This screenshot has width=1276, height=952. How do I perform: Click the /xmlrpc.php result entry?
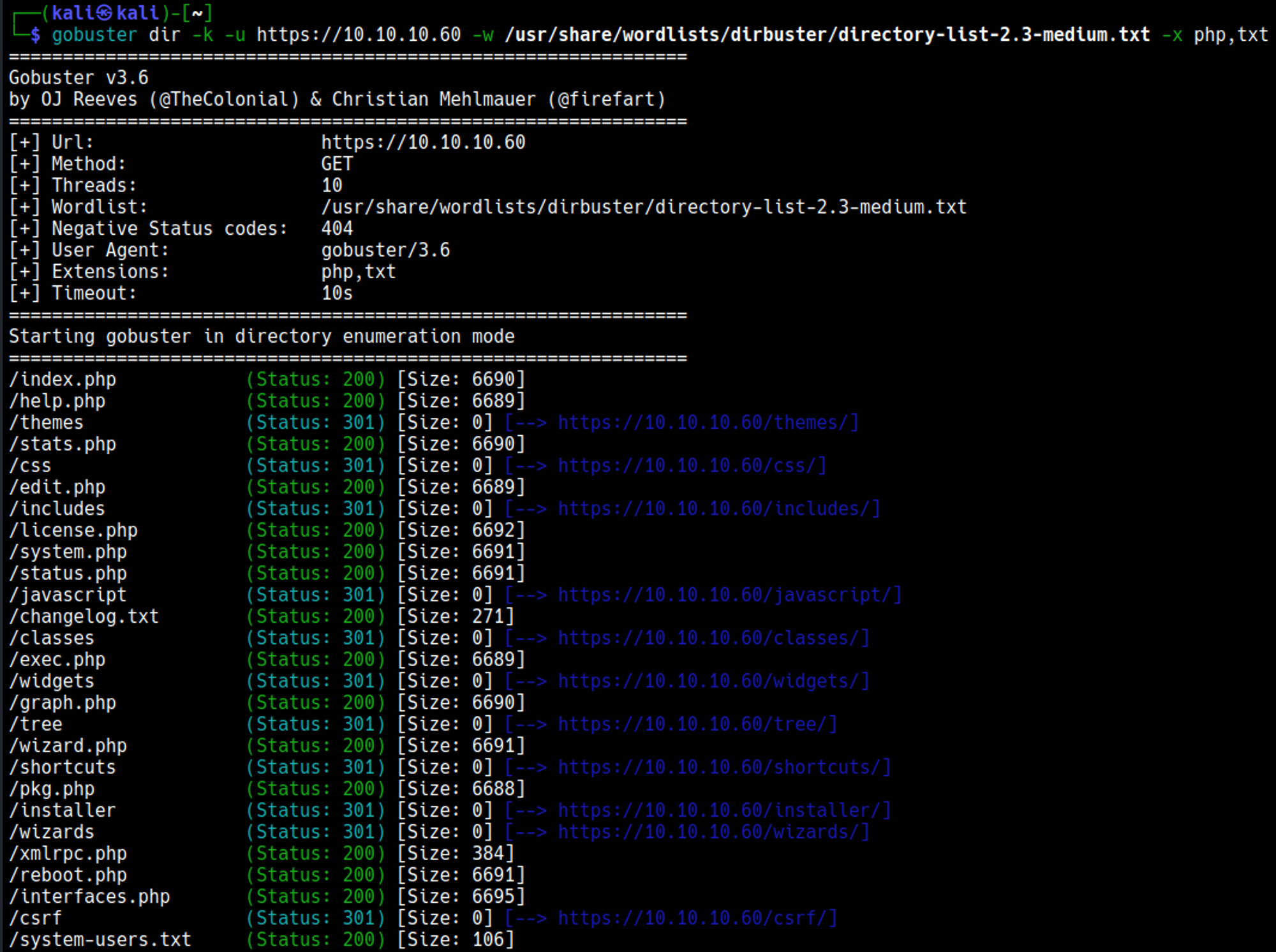(68, 854)
